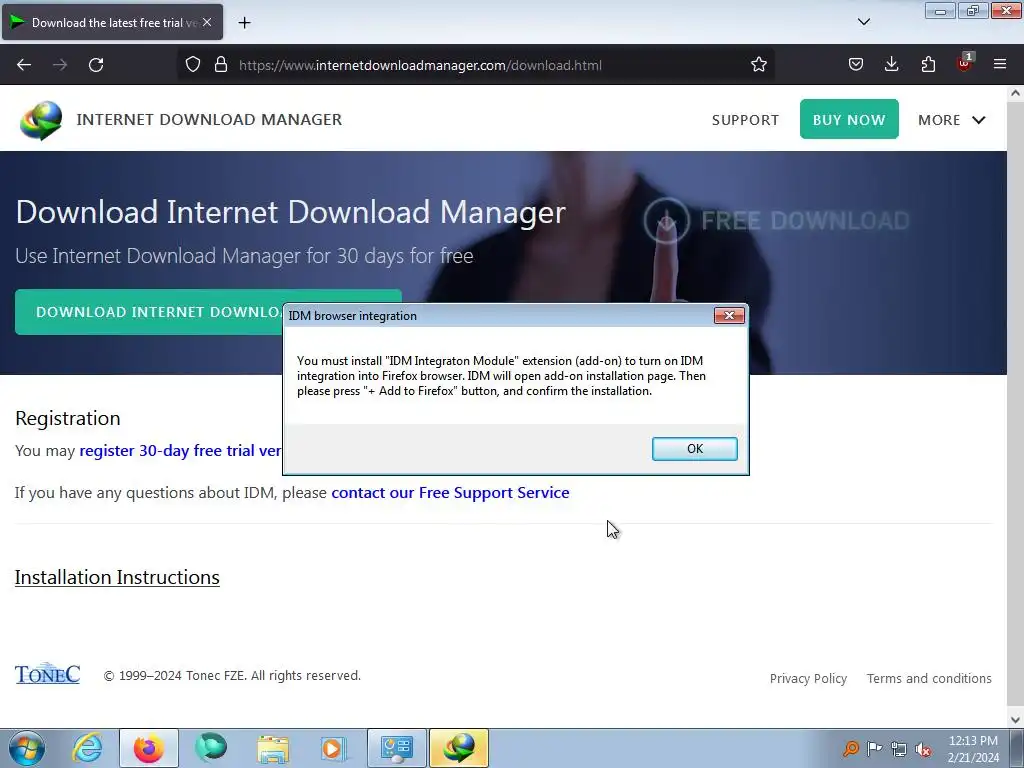Reload the page with the refresh icon
The width and height of the screenshot is (1024, 768).
click(x=96, y=65)
